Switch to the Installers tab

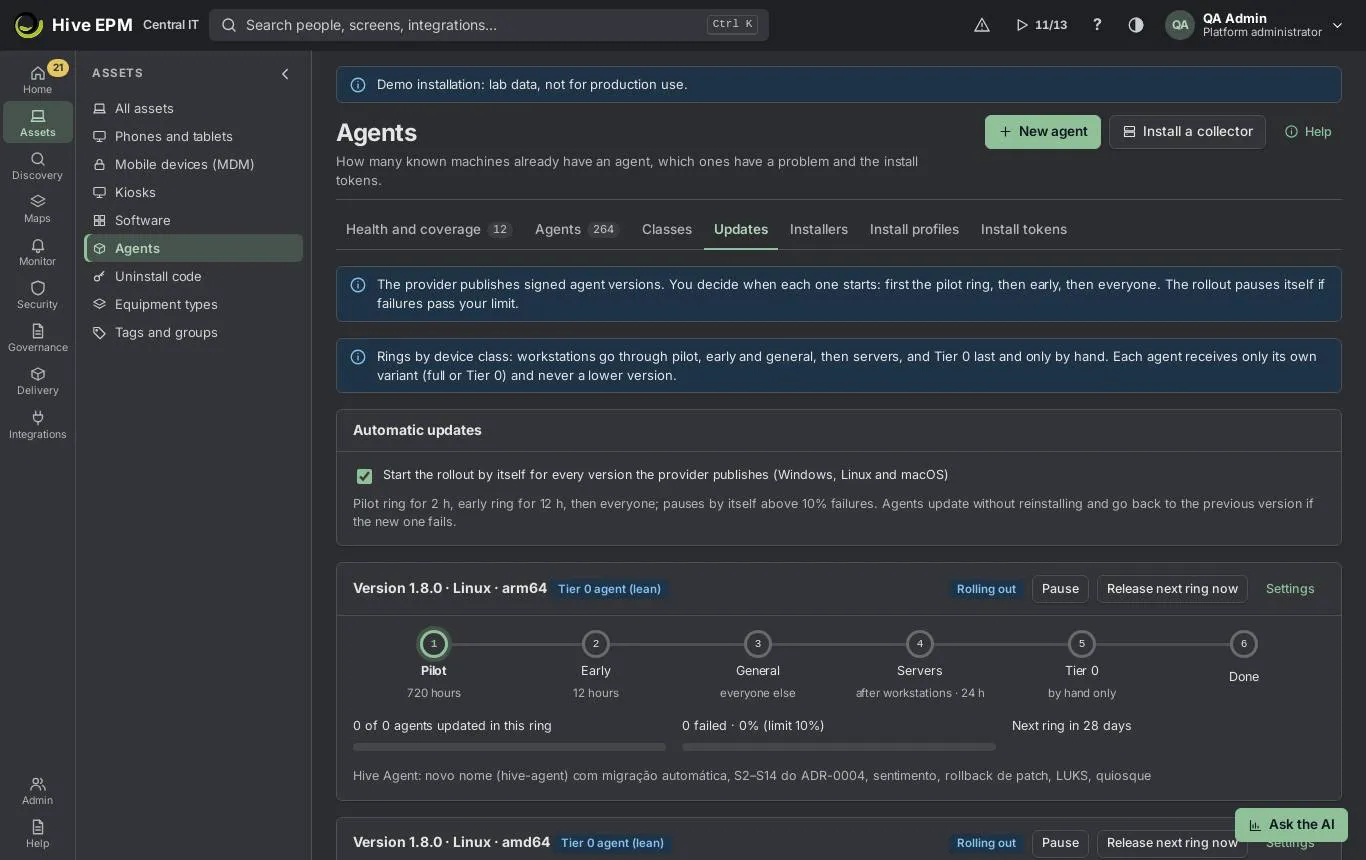(819, 229)
